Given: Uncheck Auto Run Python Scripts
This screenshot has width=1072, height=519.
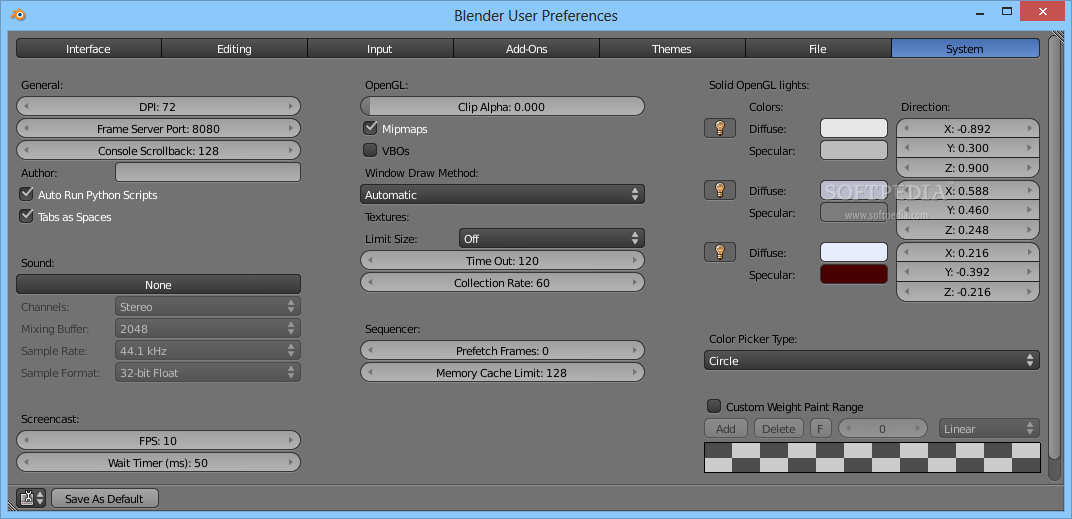Looking at the screenshot, I should click(27, 195).
